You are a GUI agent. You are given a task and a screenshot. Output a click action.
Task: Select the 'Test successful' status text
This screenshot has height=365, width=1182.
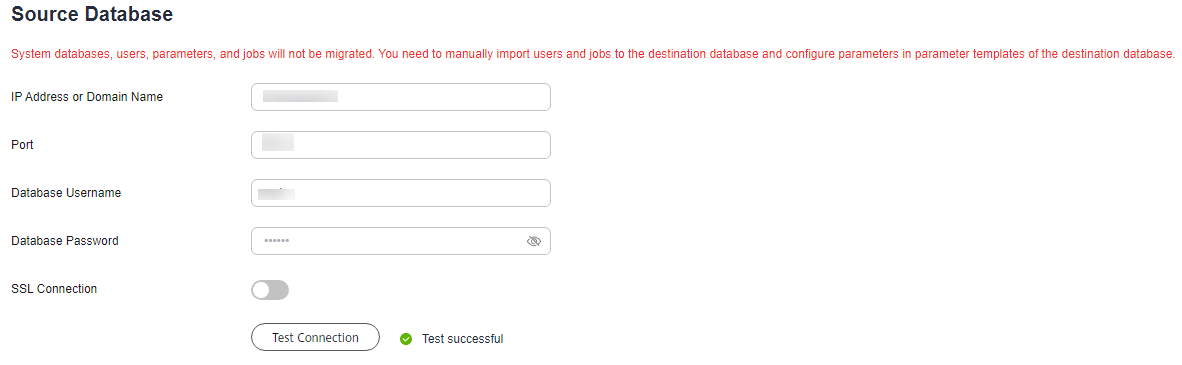tap(462, 339)
